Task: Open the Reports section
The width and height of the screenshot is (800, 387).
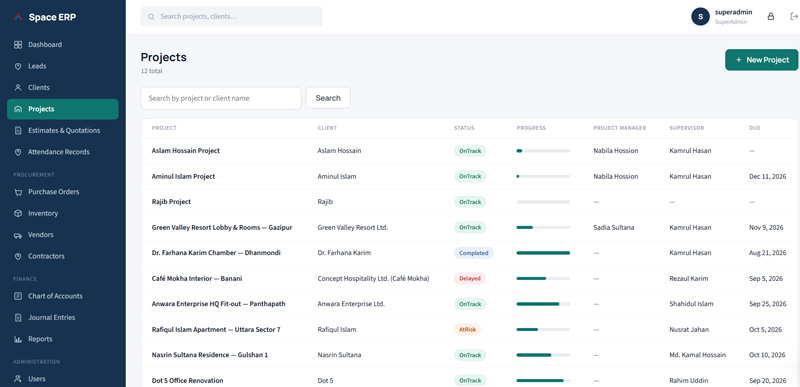Action: coord(63,339)
